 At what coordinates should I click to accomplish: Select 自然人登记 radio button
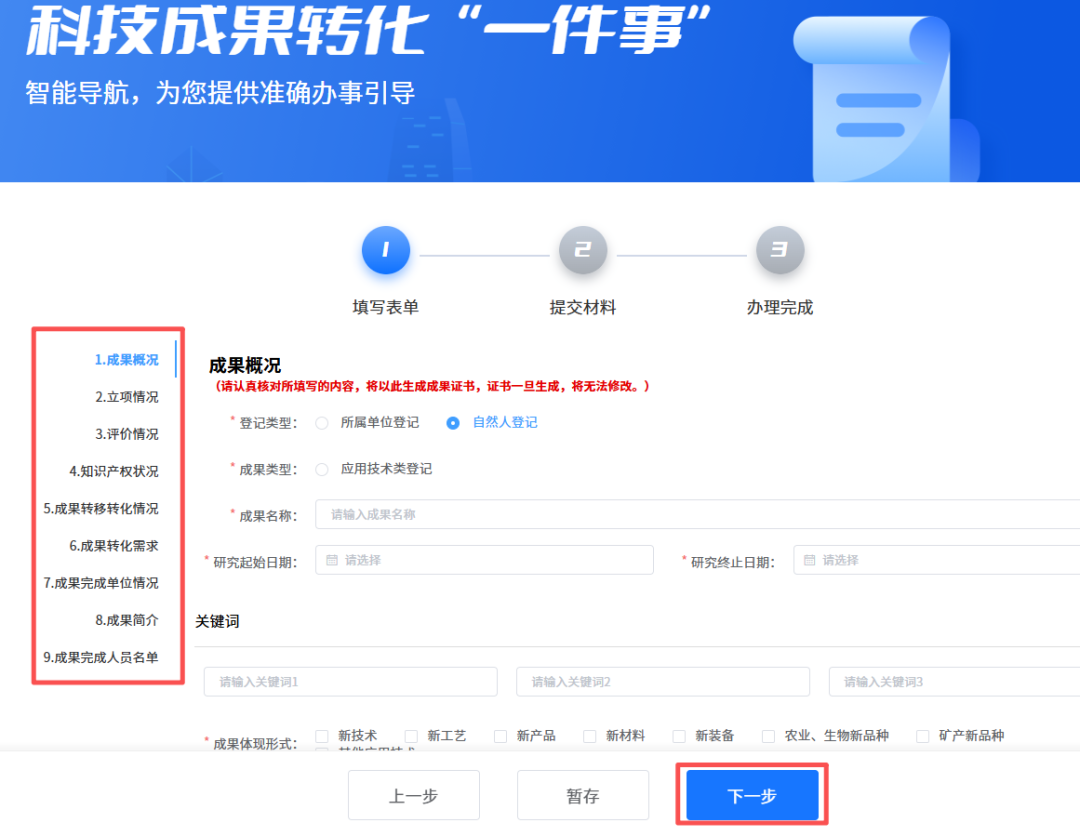453,423
